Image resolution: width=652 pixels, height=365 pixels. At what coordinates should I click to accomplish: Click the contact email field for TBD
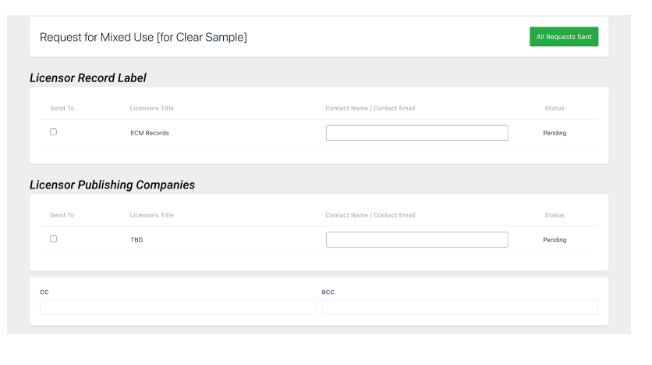click(417, 240)
